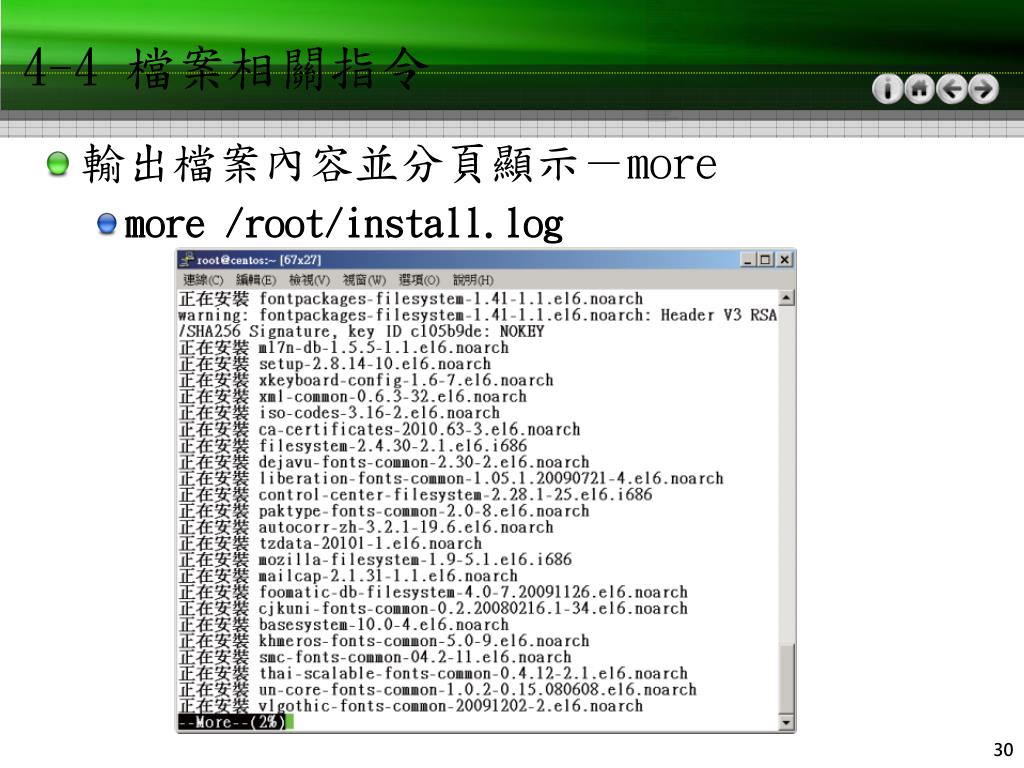Image resolution: width=1024 pixels, height=768 pixels.
Task: Click the line dejavu-fonts-common-2.30-2.el6.noarch
Action: 385,462
